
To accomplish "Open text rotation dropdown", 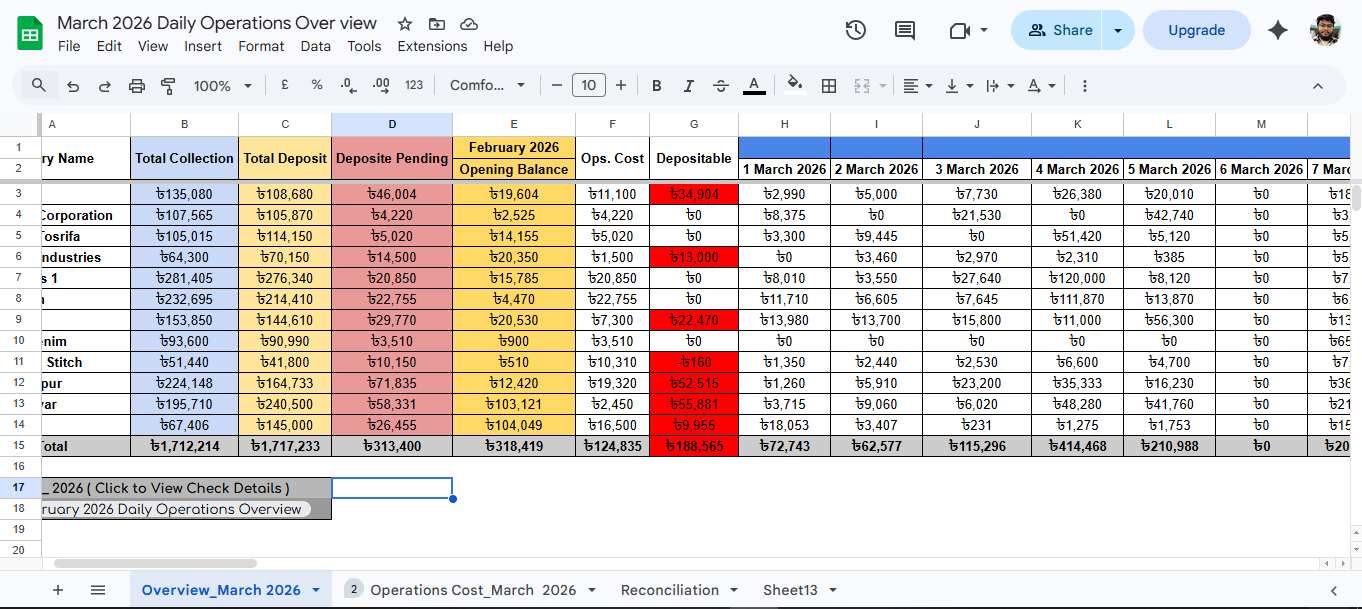I will pos(1041,86).
